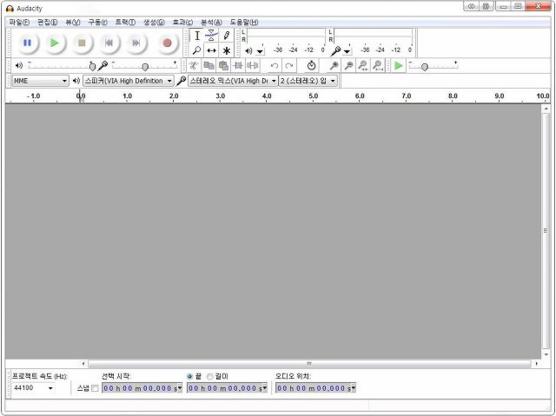Open the 편집 menu
This screenshot has width=556, height=416.
pos(47,22)
